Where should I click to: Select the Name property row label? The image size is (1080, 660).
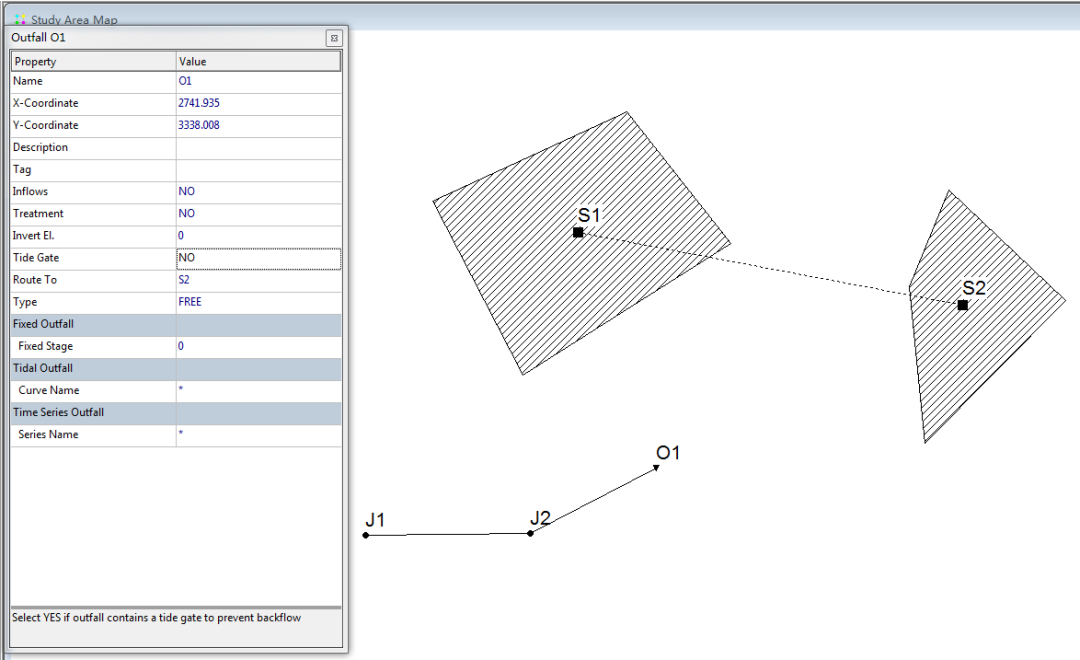(x=28, y=81)
